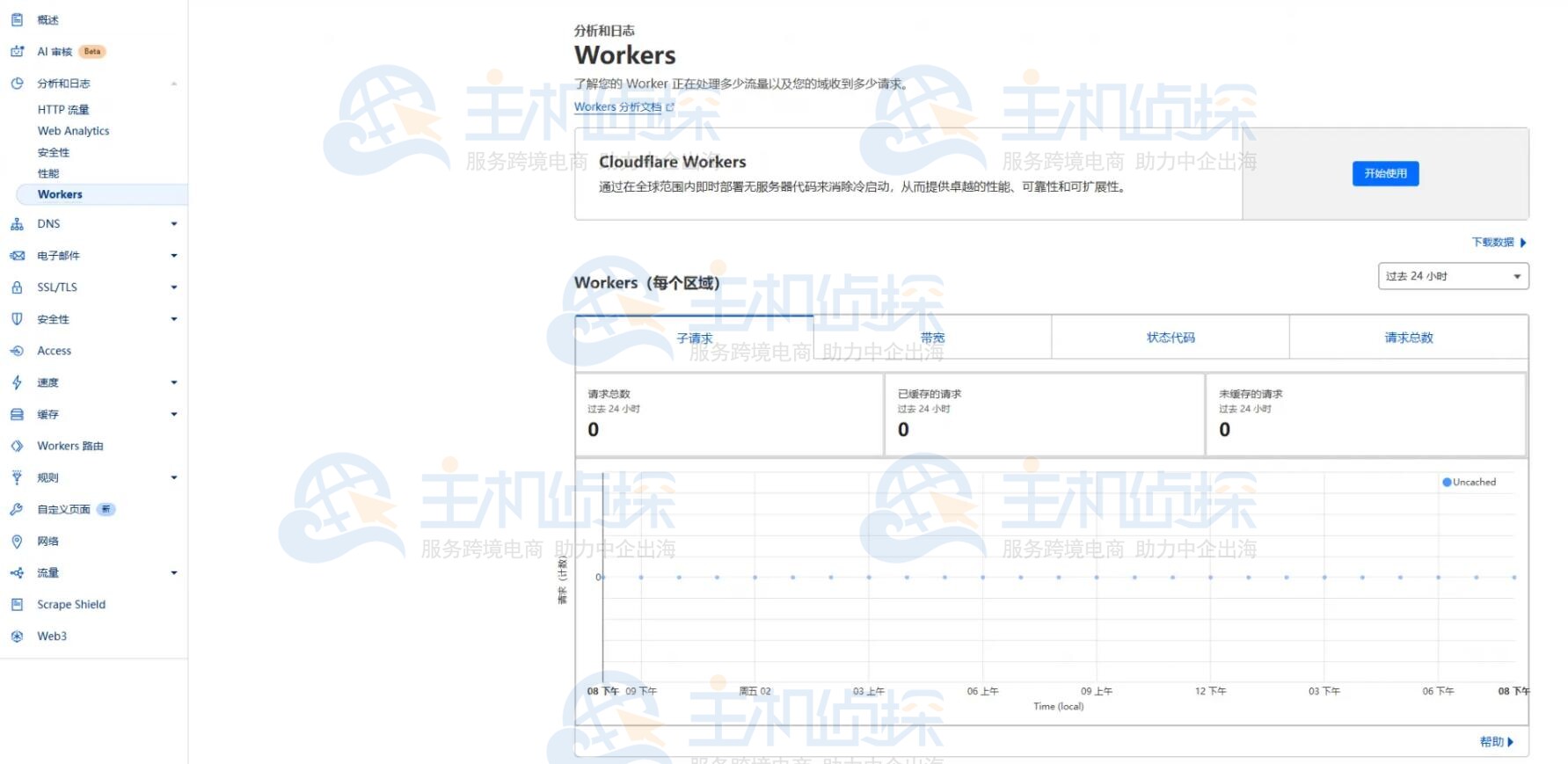The width and height of the screenshot is (1568, 764).
Task: Click the Overview clipboard icon in sidebar
Action: [17, 19]
